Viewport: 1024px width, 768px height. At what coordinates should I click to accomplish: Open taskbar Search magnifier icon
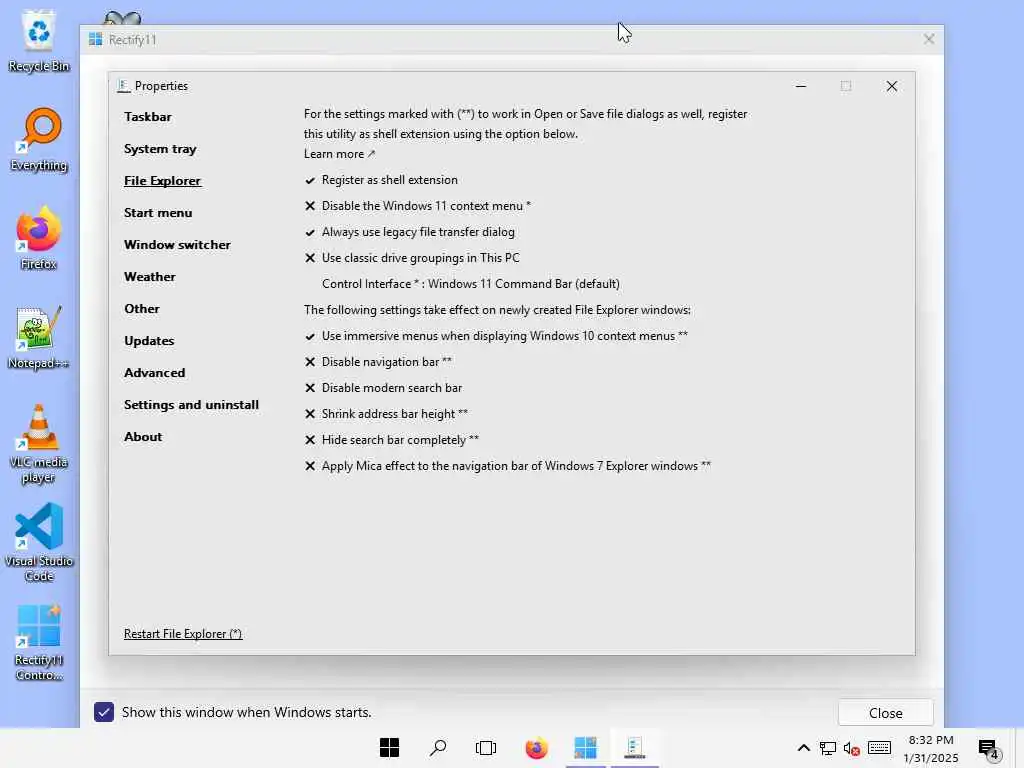click(438, 748)
